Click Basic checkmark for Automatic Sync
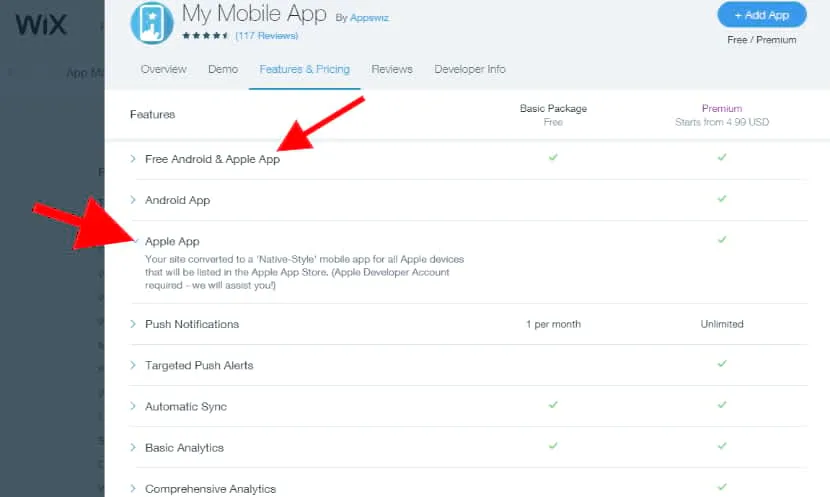This screenshot has width=830, height=497. coord(553,405)
